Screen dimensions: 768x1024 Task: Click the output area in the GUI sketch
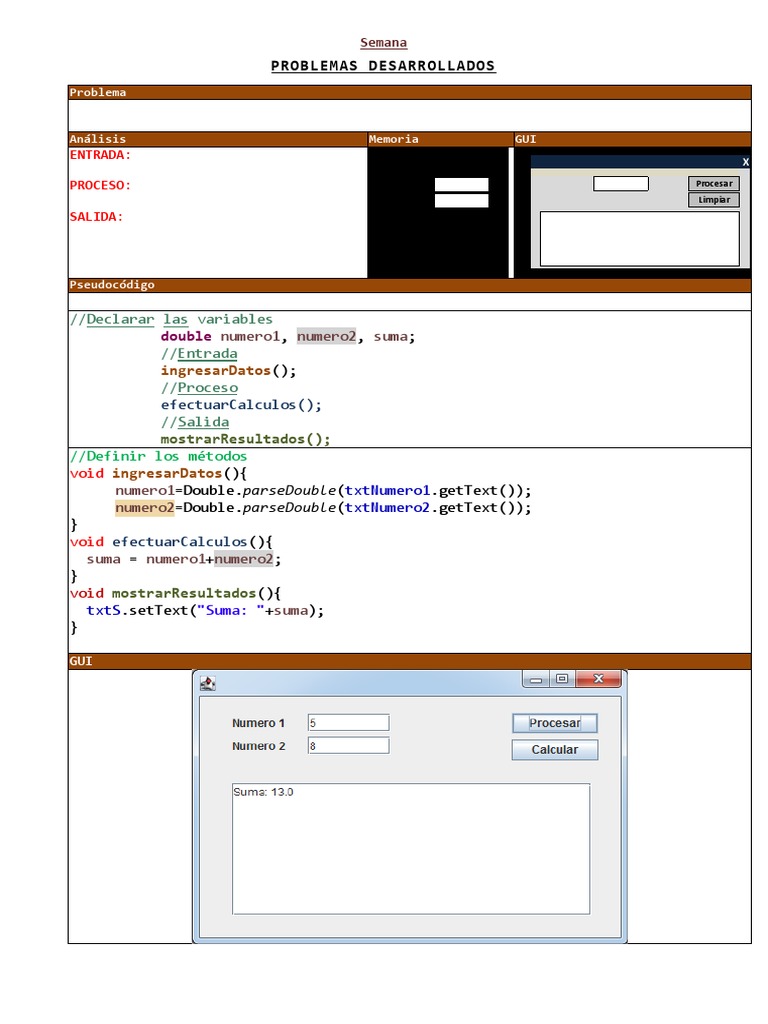[639, 238]
